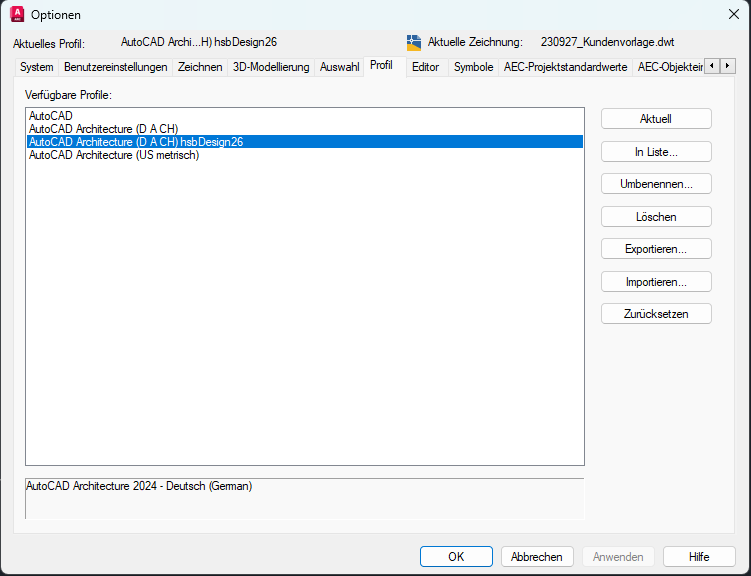751x576 pixels.
Task: Select the AutoCAD profile in the list
Action: tap(305, 115)
